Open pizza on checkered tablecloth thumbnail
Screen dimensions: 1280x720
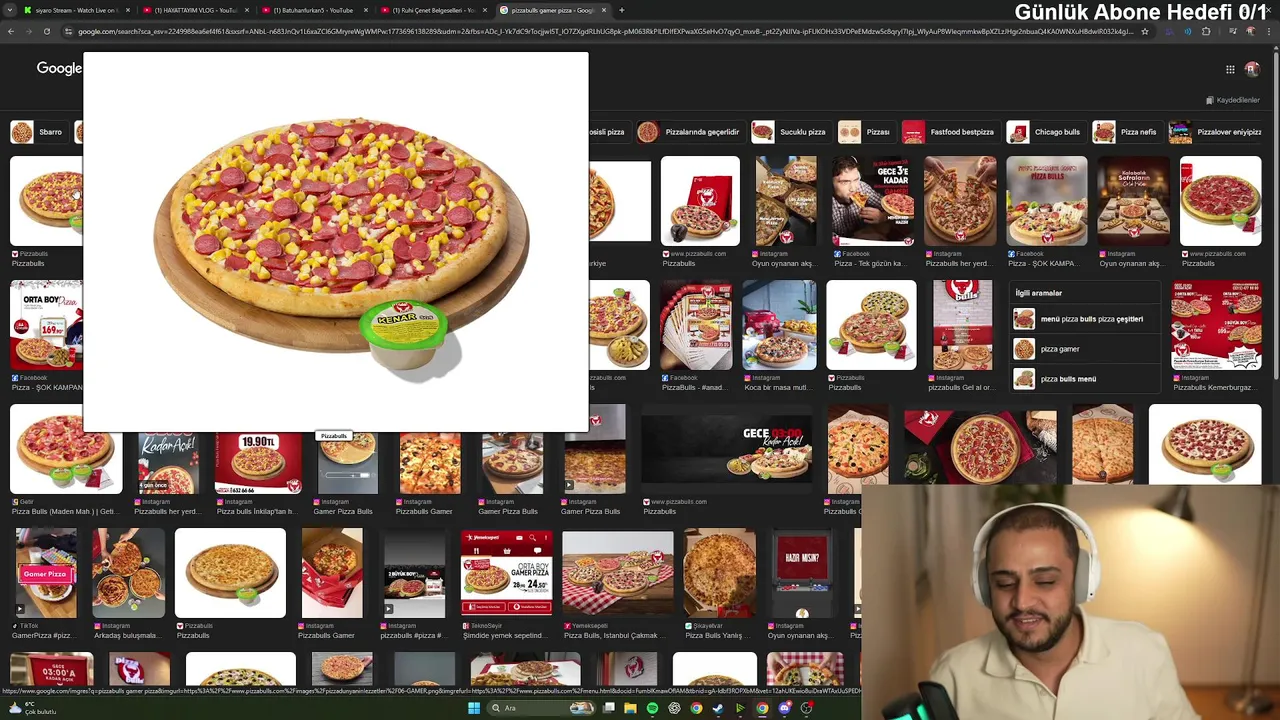coord(618,573)
